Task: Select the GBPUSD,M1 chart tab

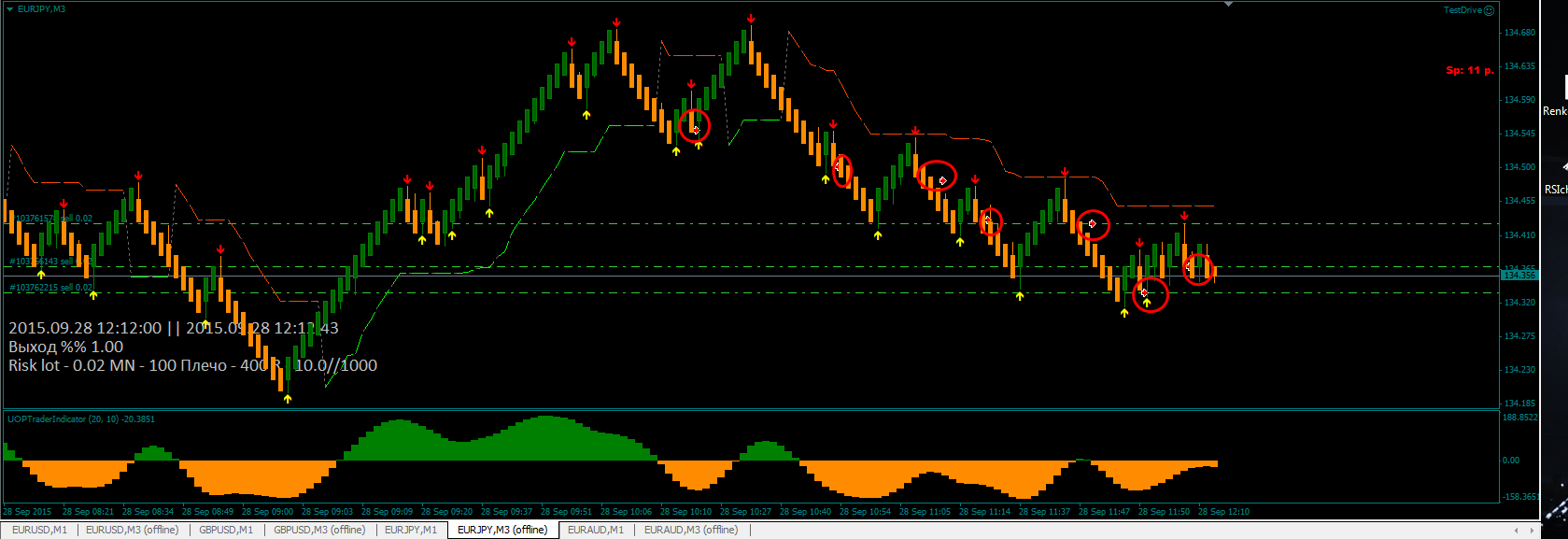Action: coord(225,530)
